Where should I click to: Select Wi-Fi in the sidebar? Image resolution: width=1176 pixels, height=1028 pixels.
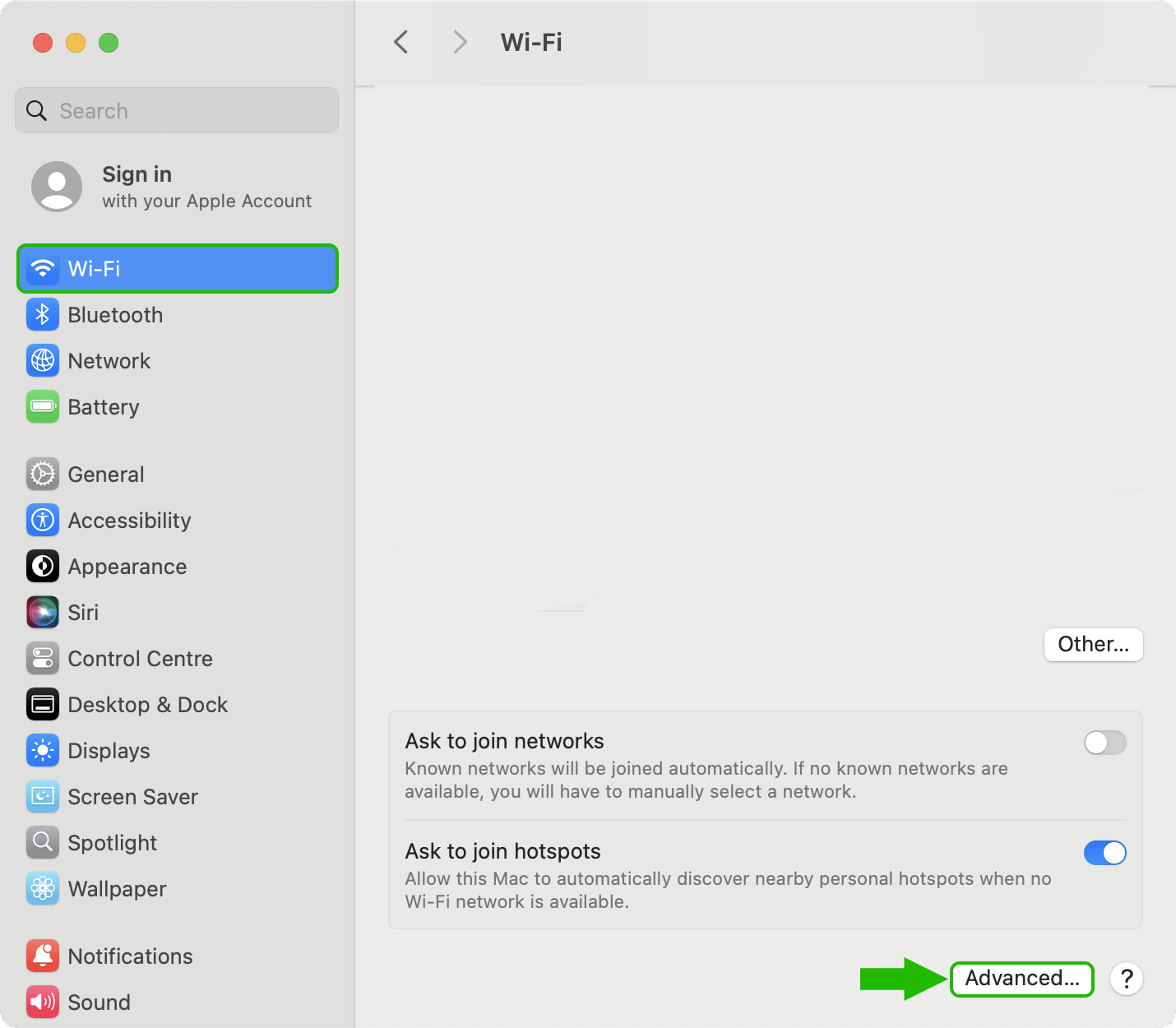pyautogui.click(x=178, y=269)
